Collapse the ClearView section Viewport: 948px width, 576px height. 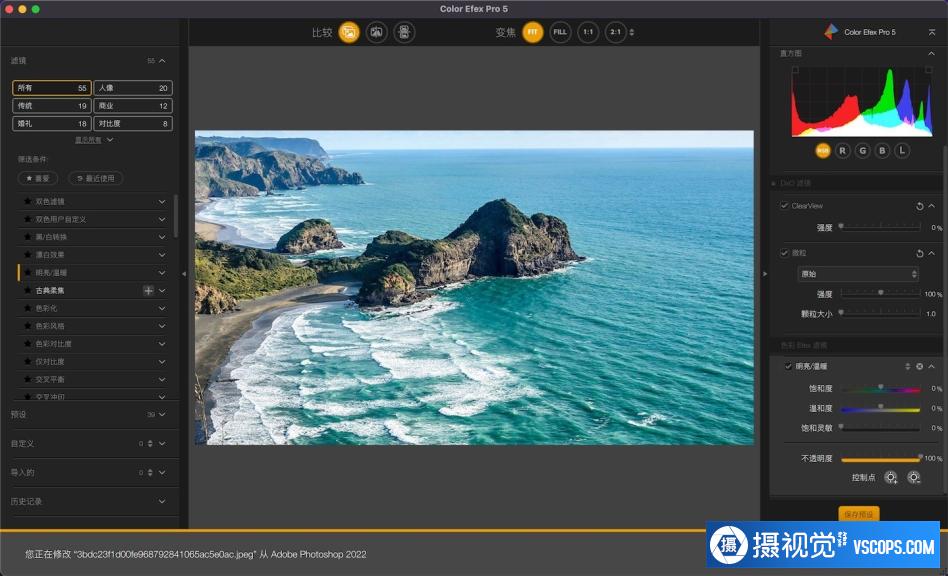pyautogui.click(x=932, y=206)
